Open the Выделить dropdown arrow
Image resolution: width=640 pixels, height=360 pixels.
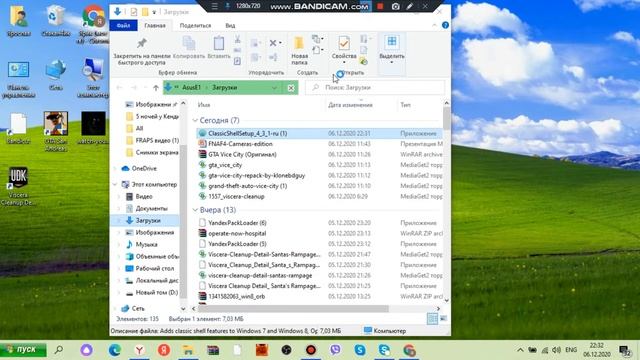[x=392, y=62]
